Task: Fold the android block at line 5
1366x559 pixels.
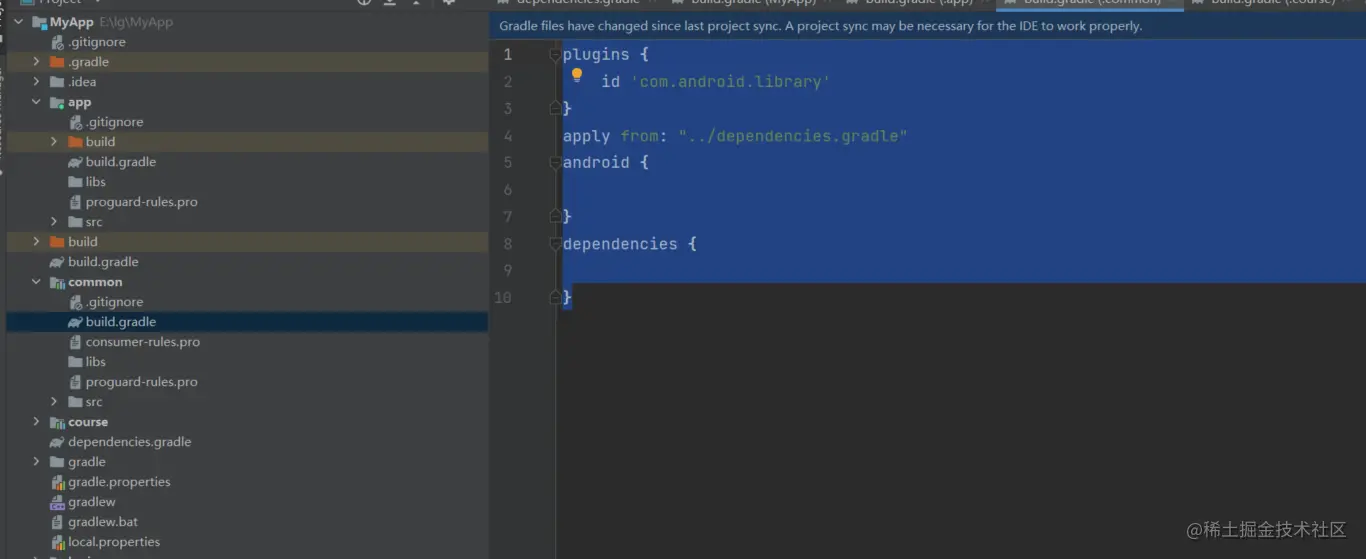Action: pyautogui.click(x=555, y=163)
